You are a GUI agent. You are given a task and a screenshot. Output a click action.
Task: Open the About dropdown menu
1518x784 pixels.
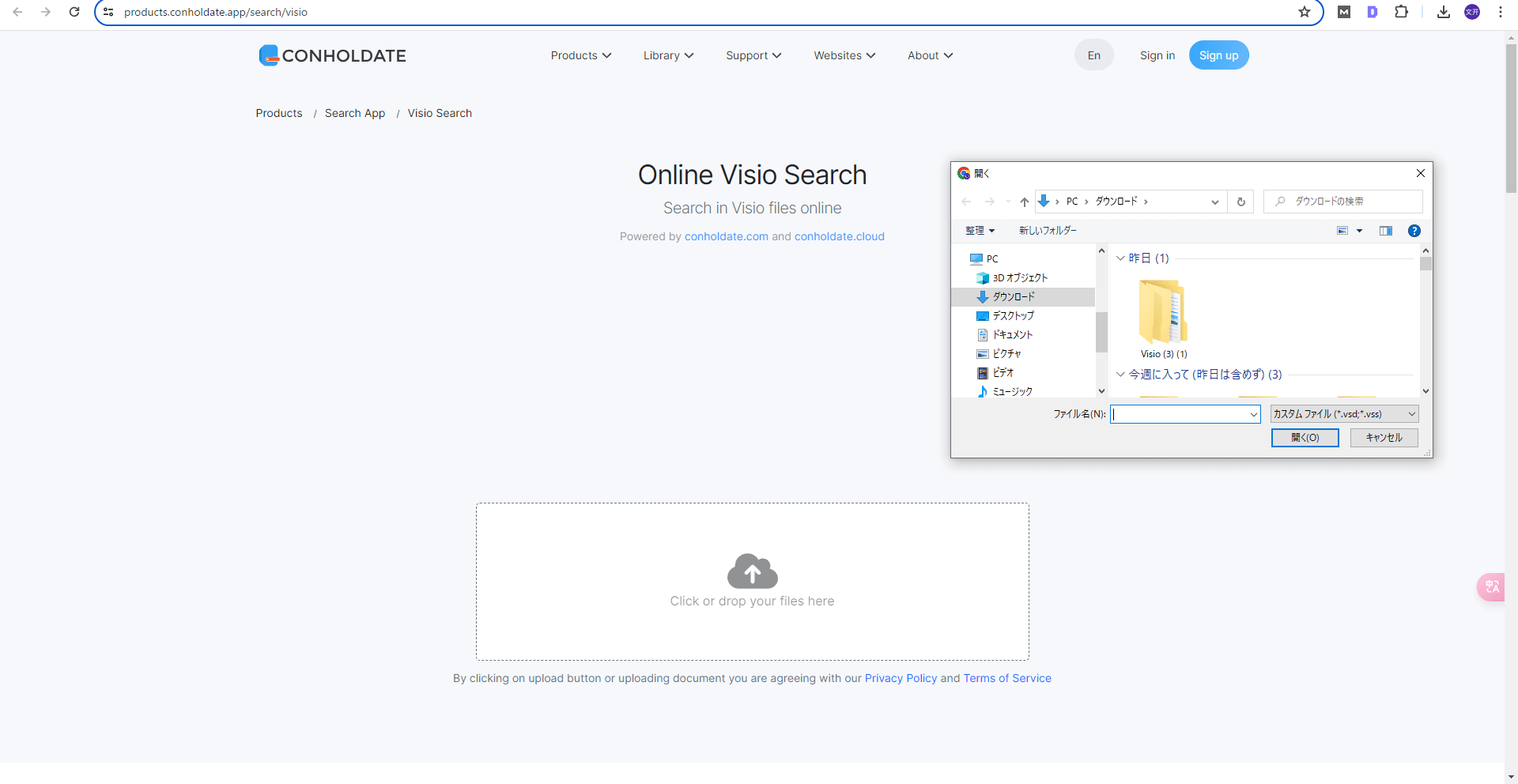(x=930, y=55)
